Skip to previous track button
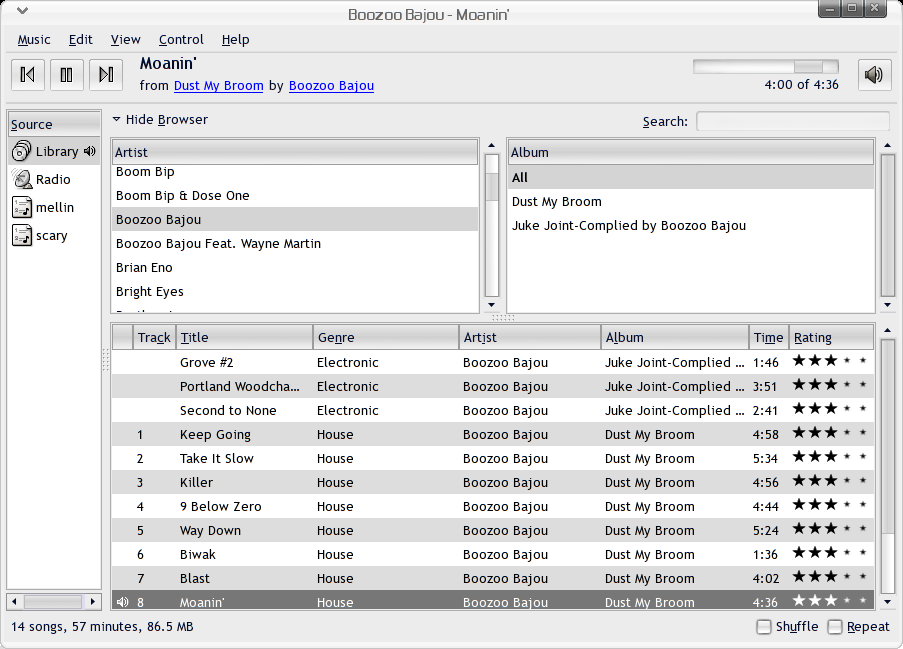 [x=28, y=75]
